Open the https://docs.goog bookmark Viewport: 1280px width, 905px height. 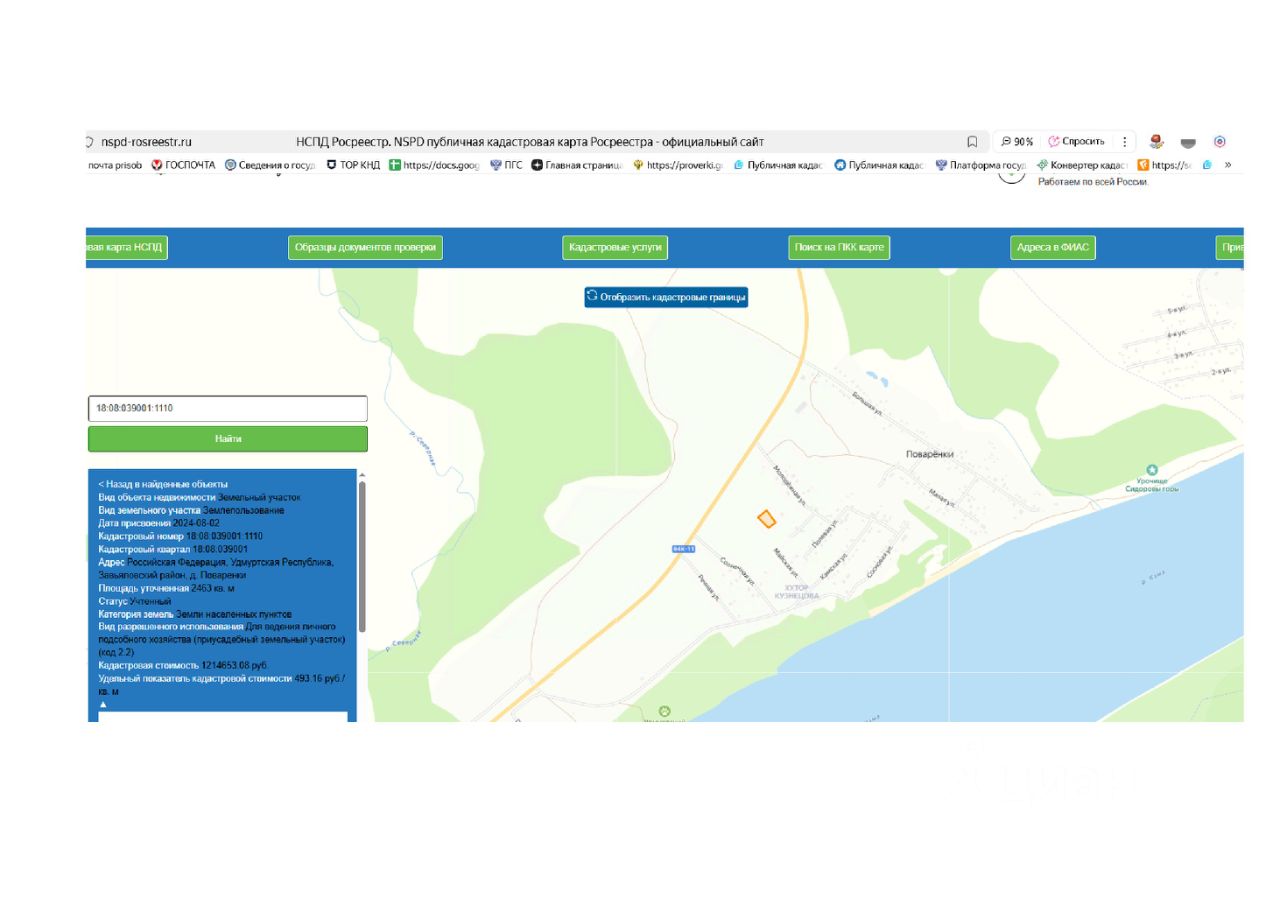click(434, 165)
